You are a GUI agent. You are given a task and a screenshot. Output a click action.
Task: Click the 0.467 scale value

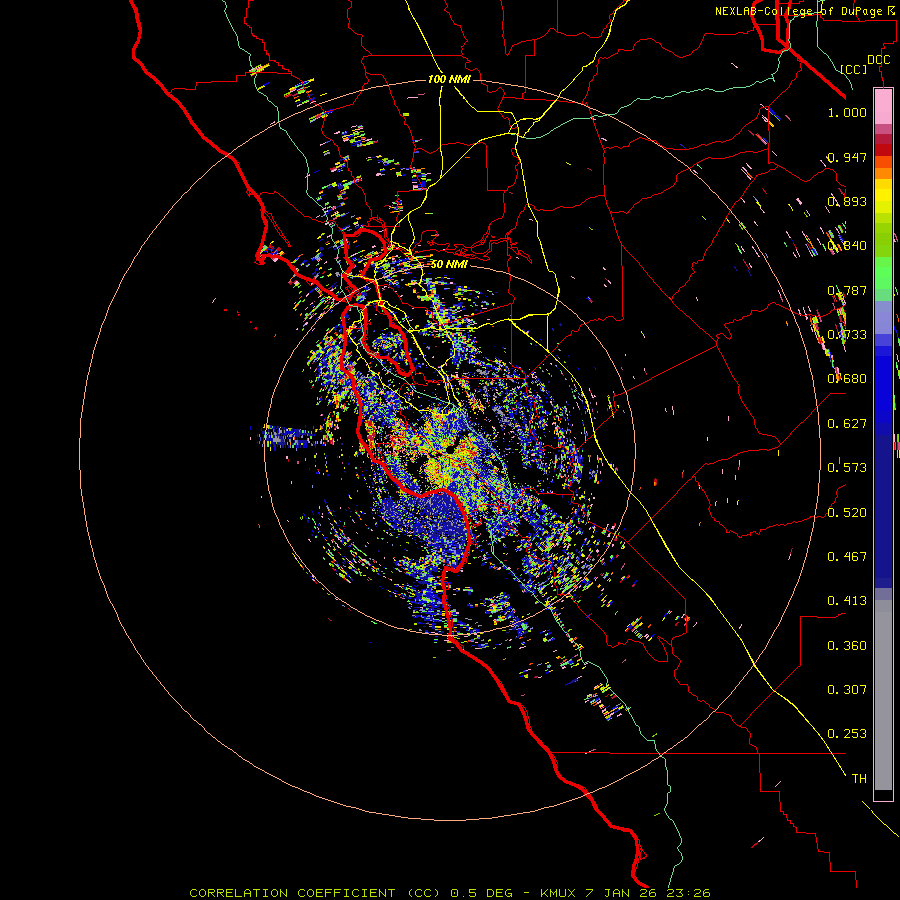tap(847, 557)
